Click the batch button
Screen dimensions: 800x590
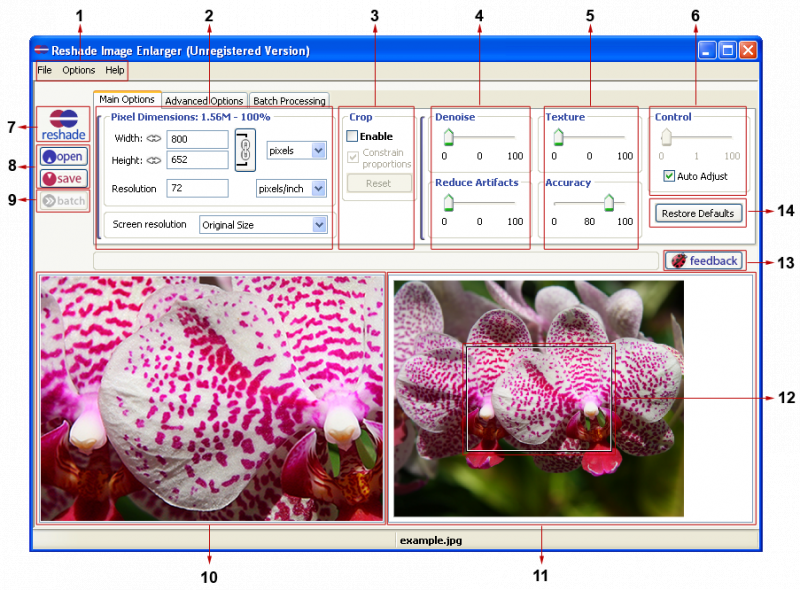tap(64, 201)
